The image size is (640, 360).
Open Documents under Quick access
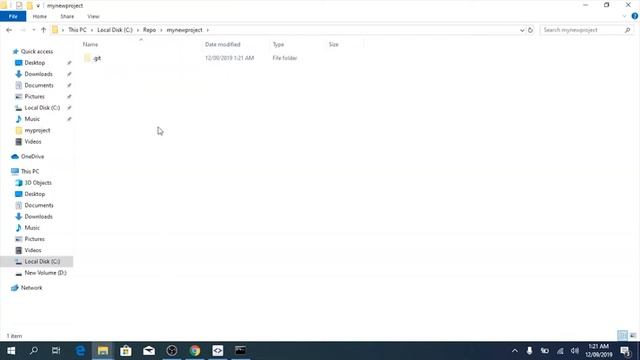[x=39, y=85]
